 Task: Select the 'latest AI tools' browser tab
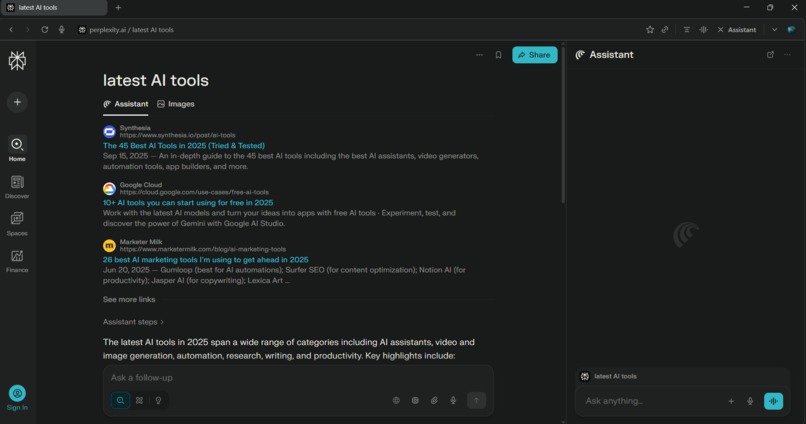coord(54,8)
